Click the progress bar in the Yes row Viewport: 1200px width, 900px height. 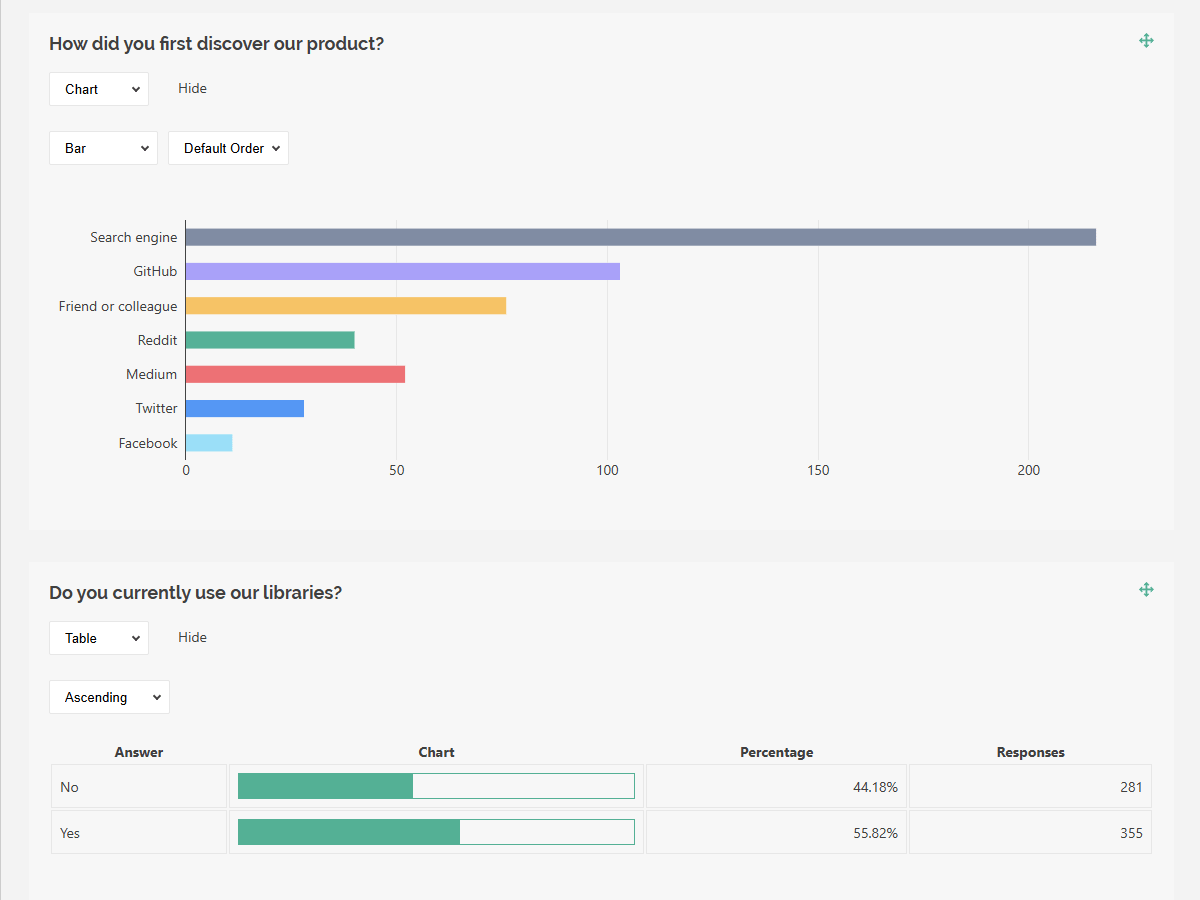[436, 832]
